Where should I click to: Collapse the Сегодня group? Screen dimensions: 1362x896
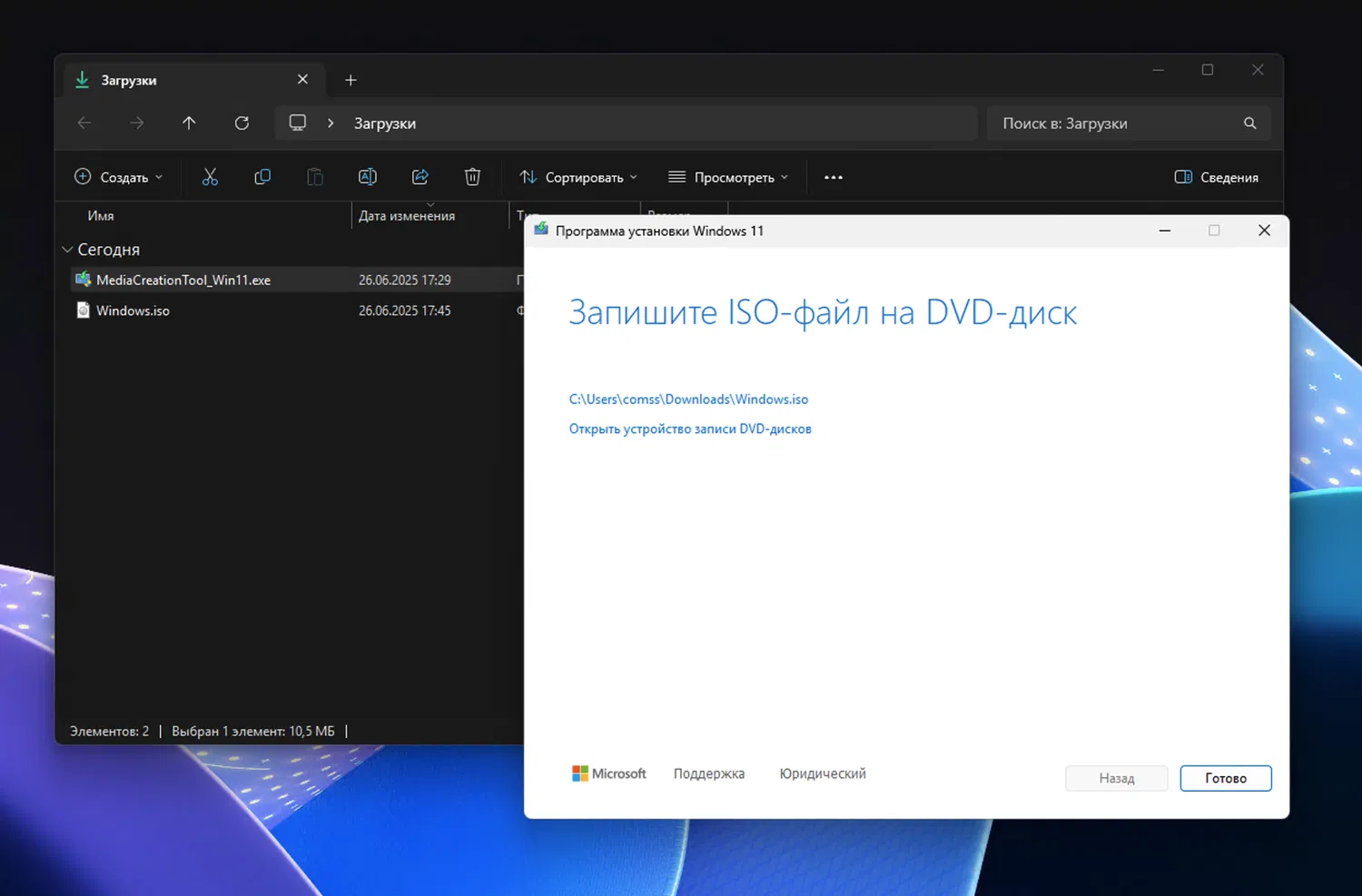coord(67,250)
